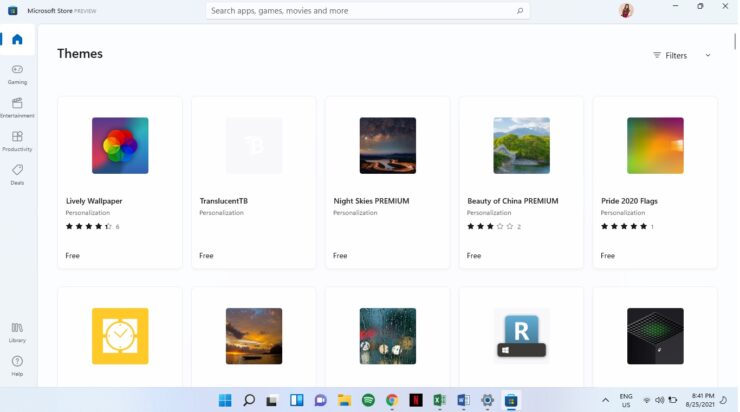This screenshot has height=412, width=740.
Task: Show hidden system tray icons
Action: point(605,400)
